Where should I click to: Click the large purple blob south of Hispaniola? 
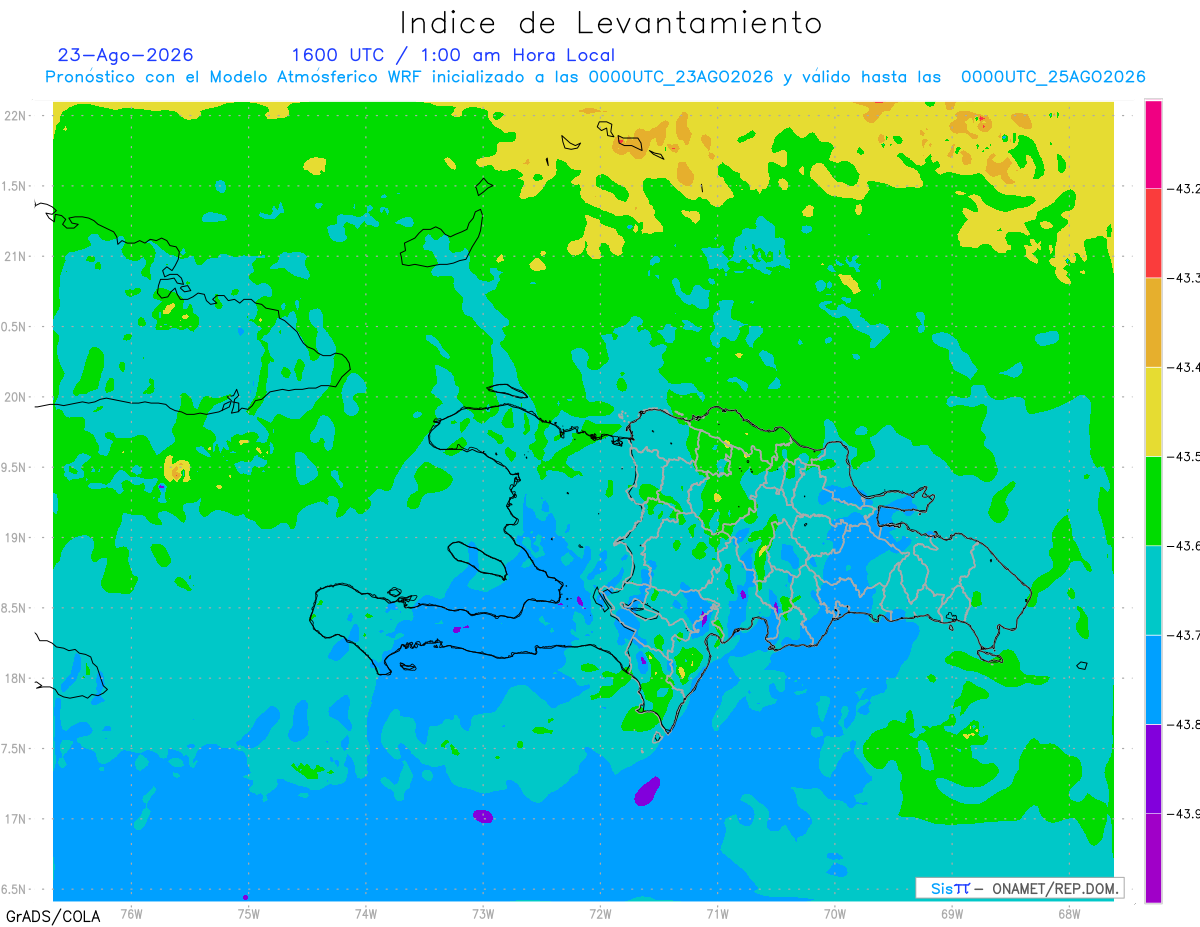click(x=648, y=791)
